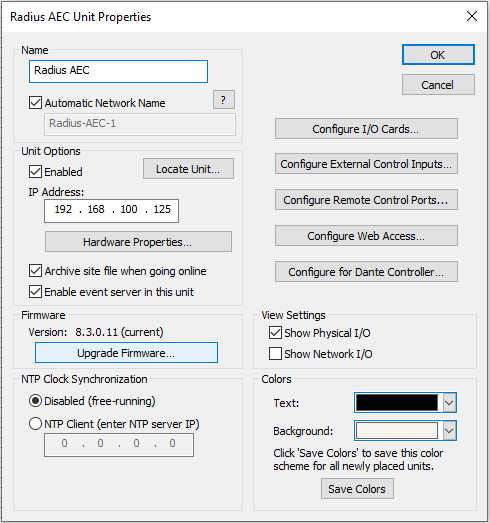490x523 pixels.
Task: Toggle Enable event server in this unit
Action: 35,292
